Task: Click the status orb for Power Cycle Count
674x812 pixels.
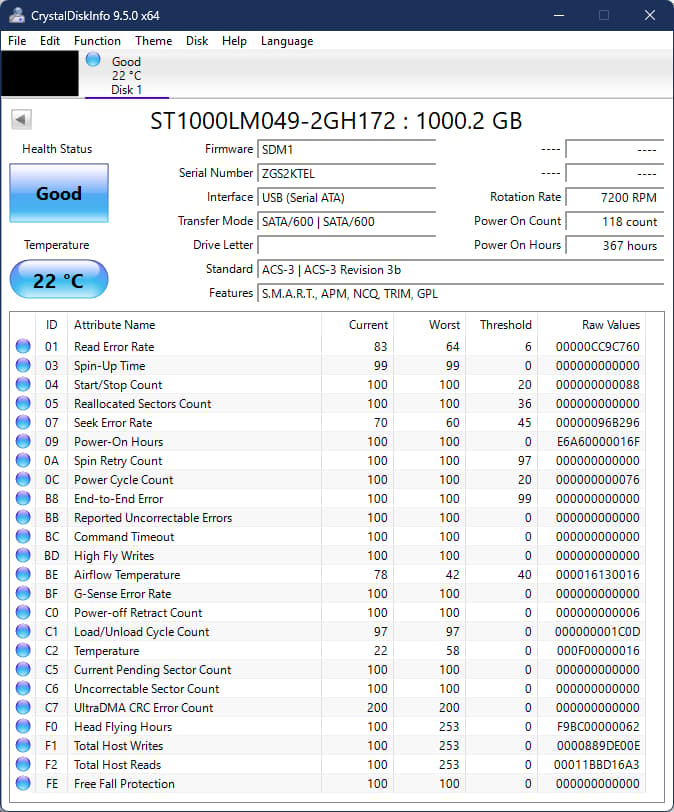Action: pyautogui.click(x=23, y=479)
